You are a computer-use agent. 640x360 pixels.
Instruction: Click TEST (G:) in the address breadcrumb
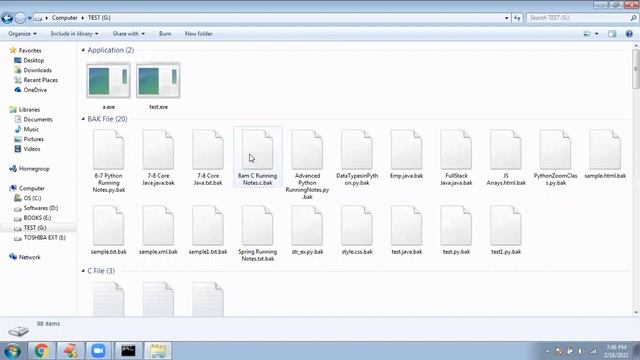pyautogui.click(x=99, y=18)
